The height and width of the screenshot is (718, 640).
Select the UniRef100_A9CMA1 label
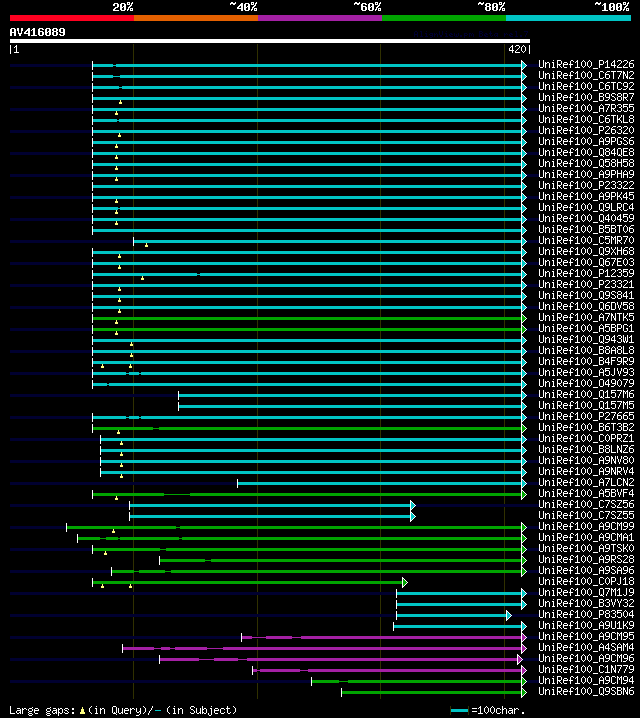(x=586, y=537)
